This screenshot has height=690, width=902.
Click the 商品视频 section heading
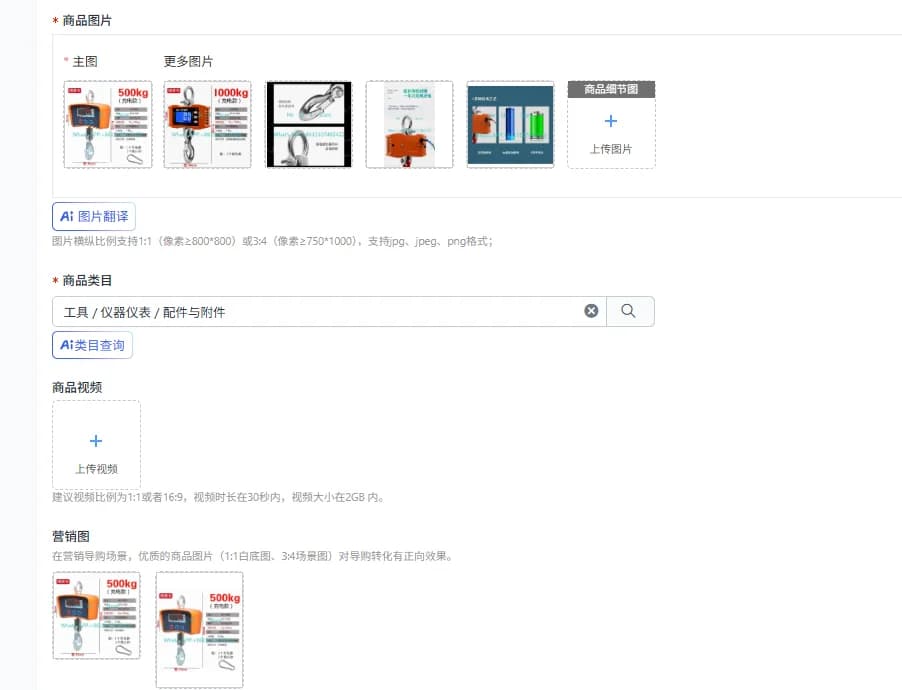coord(77,387)
